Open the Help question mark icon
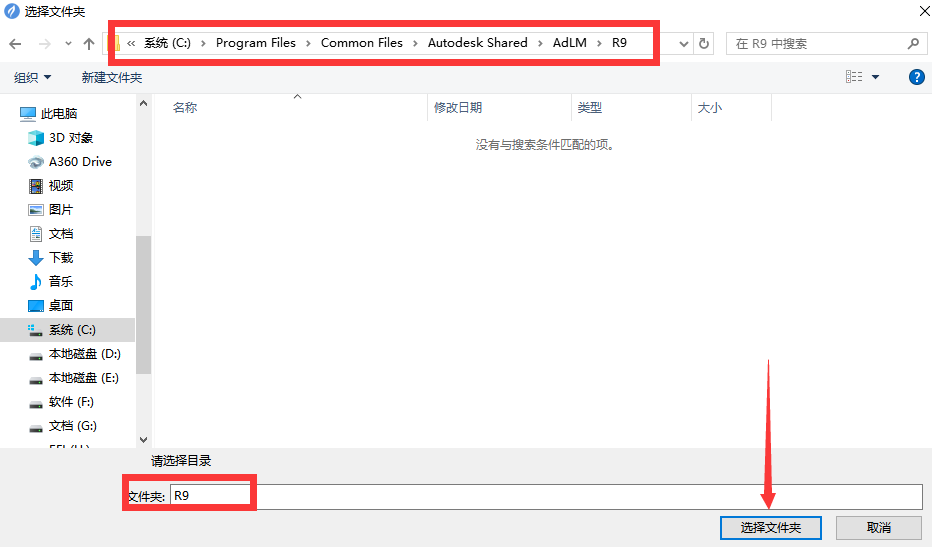 916,77
